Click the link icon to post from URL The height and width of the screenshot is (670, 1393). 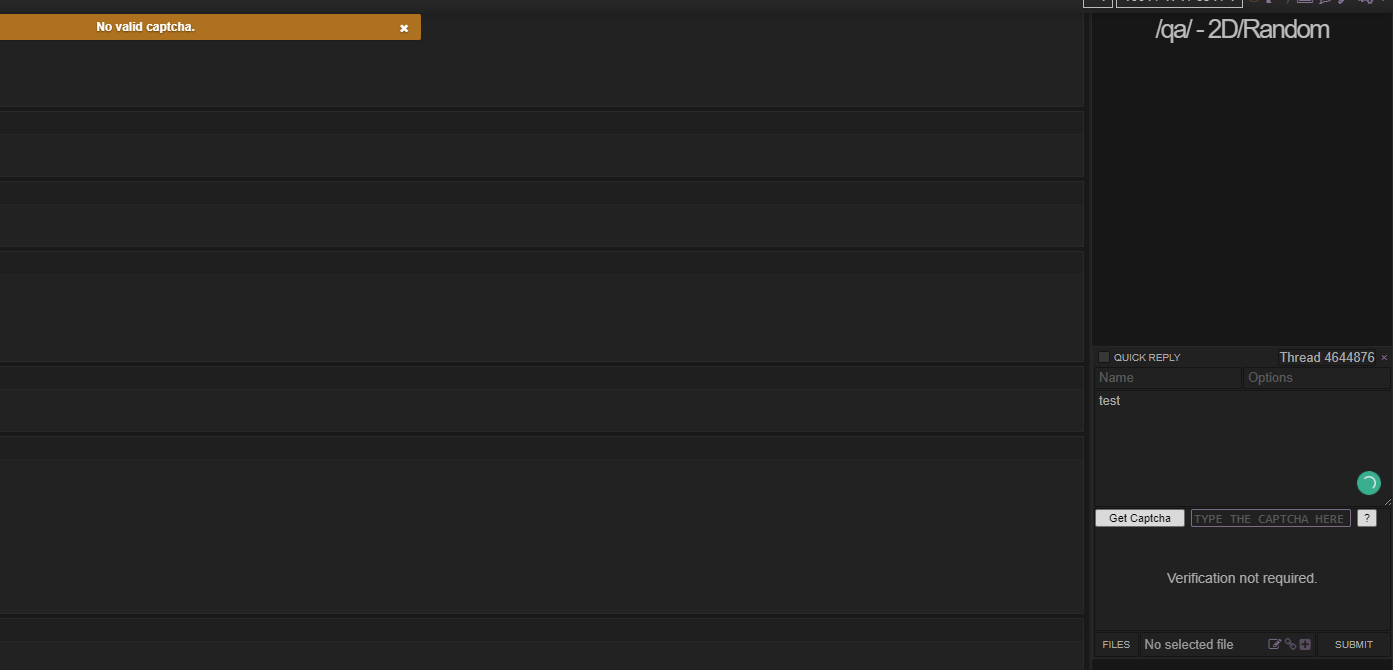coord(1290,645)
